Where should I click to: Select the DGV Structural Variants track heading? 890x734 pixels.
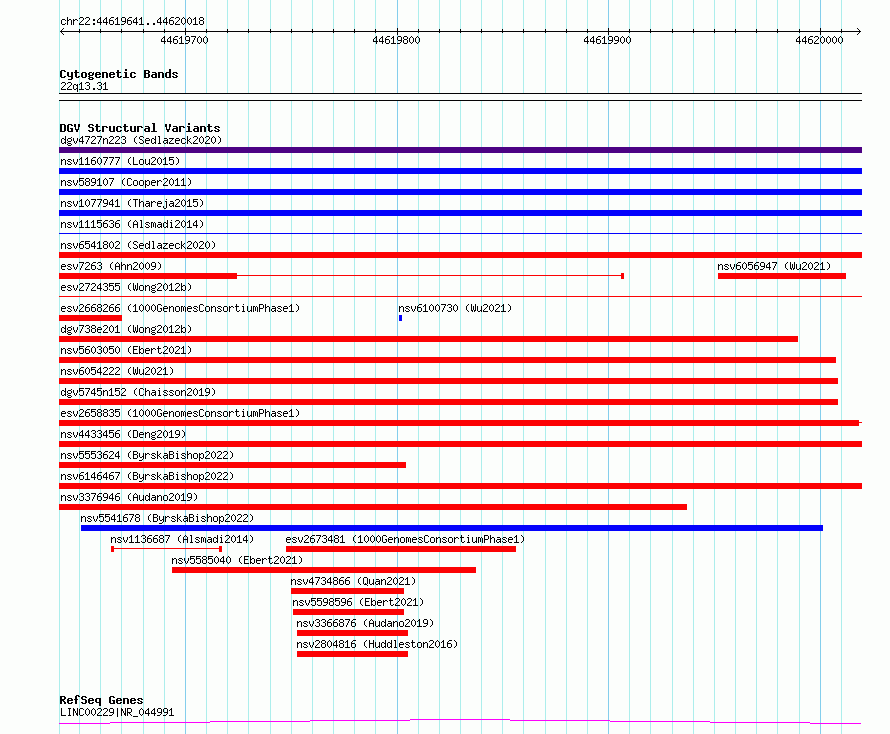[140, 128]
